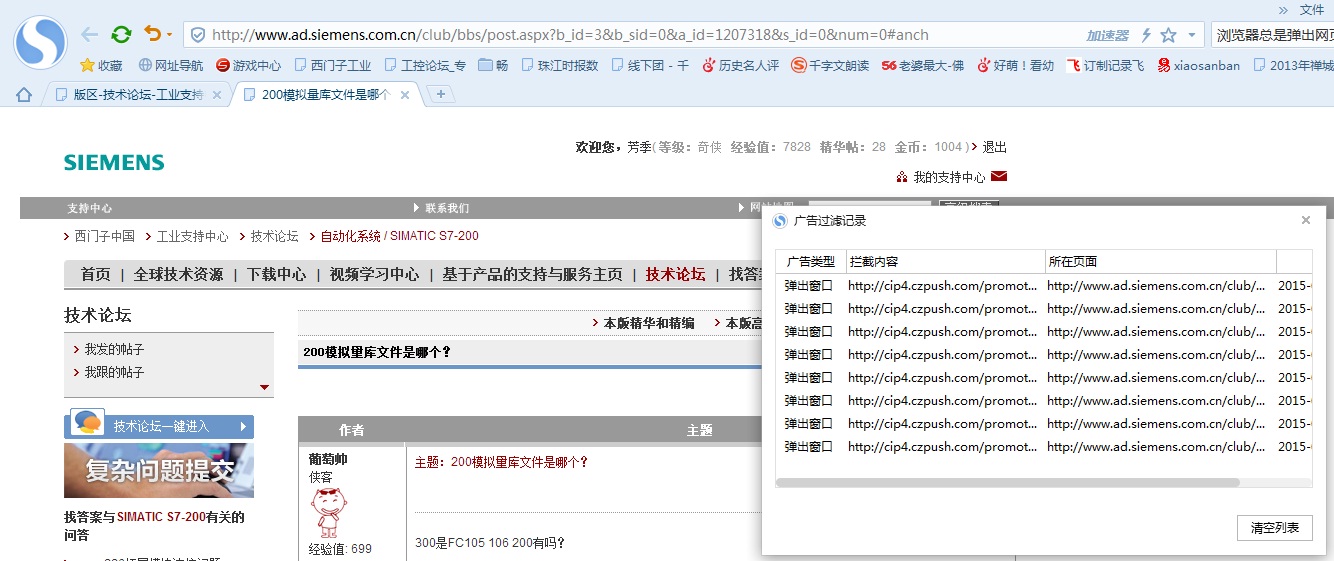
Task: Click the orange undo-close-tab arrow icon
Action: [152, 34]
